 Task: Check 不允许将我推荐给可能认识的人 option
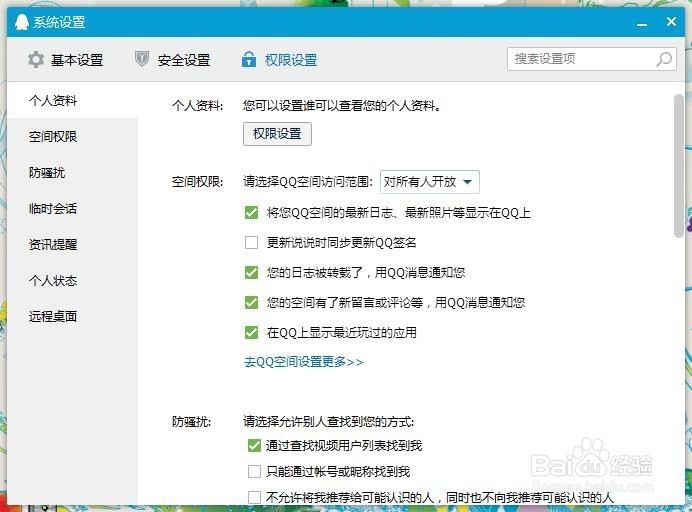coord(254,497)
